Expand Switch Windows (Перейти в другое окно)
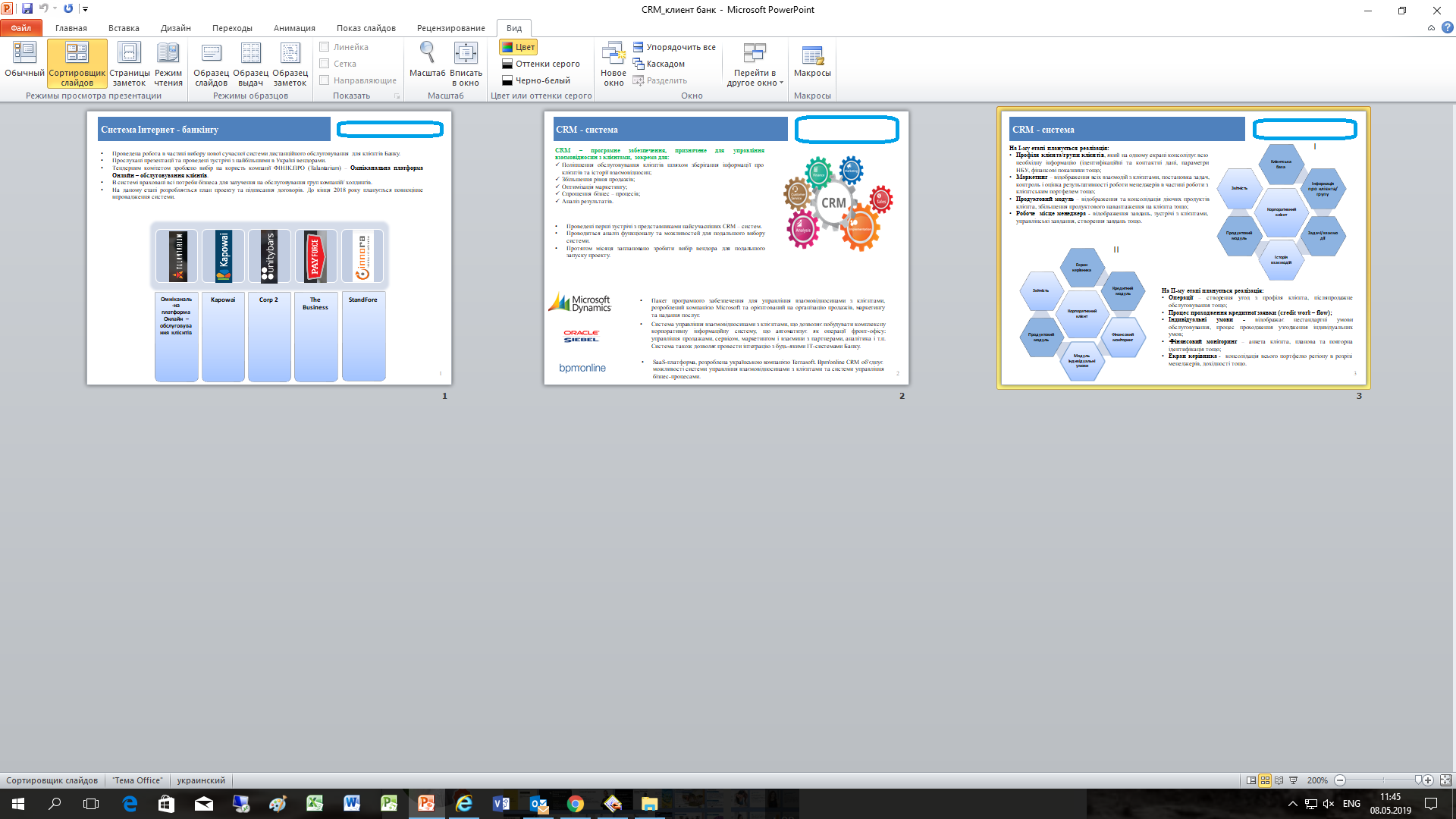 click(x=754, y=64)
